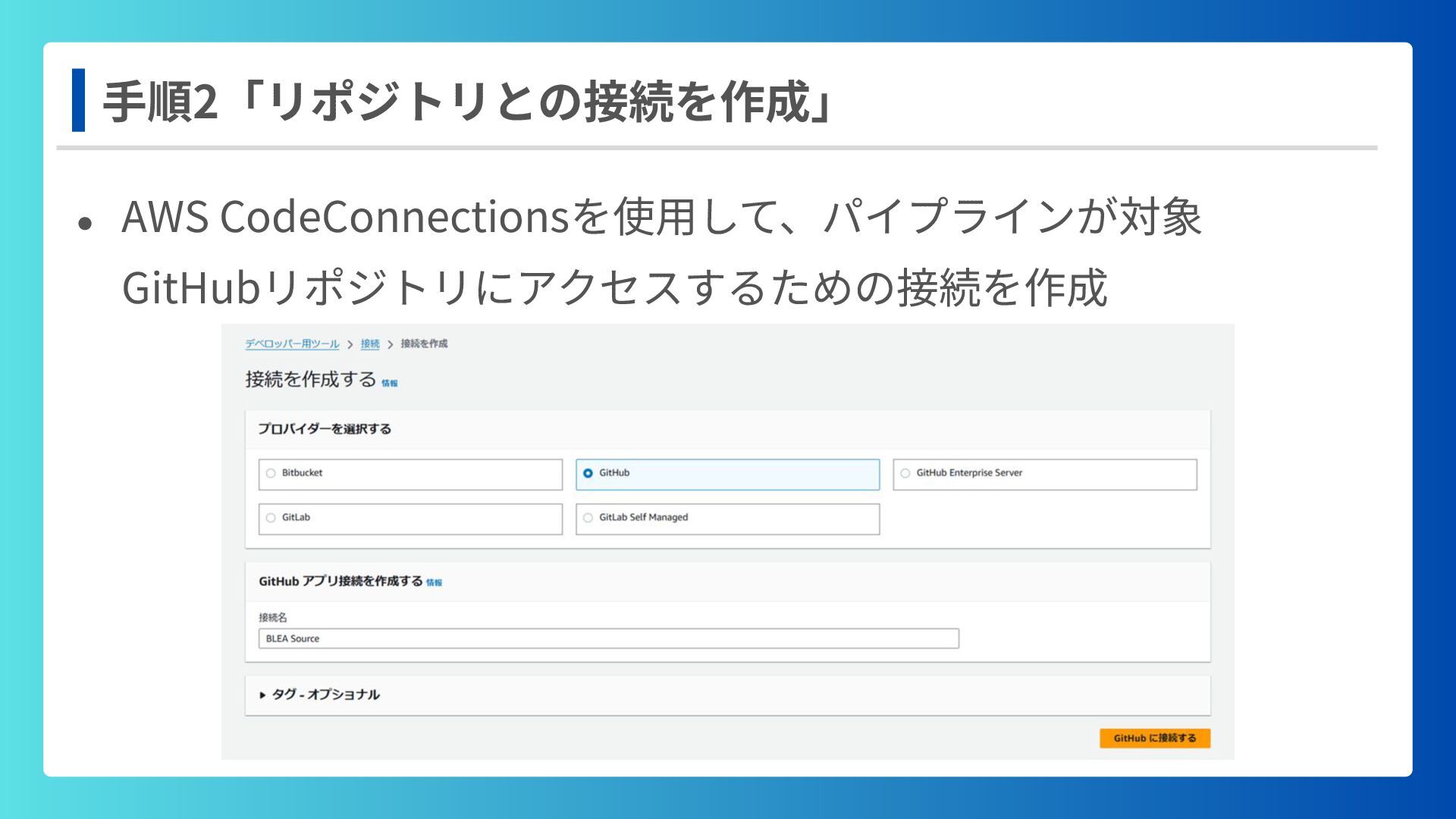Click the GitHub アプリ接続を作成する heading
The image size is (1456, 819).
coord(340,582)
